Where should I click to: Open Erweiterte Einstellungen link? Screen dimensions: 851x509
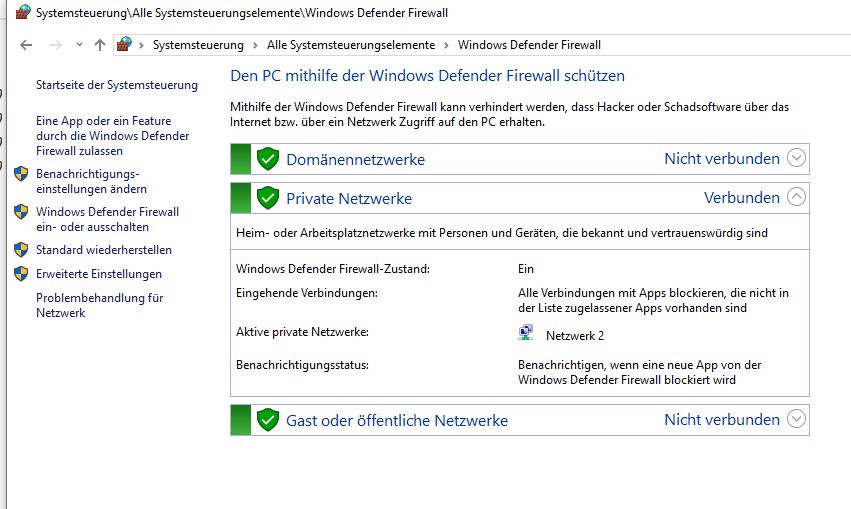click(x=99, y=273)
